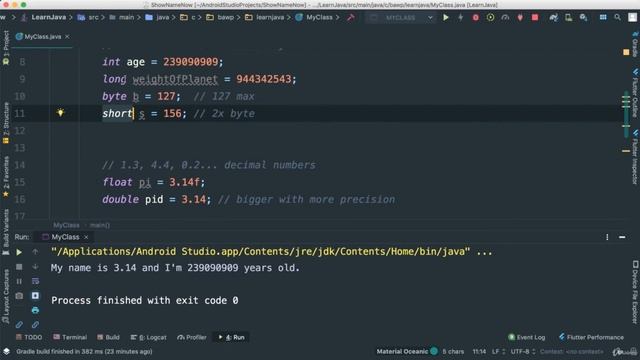Viewport: 640px width, 360px height.
Task: Click Attach Debugger to process icon
Action: pyautogui.click(x=520, y=18)
